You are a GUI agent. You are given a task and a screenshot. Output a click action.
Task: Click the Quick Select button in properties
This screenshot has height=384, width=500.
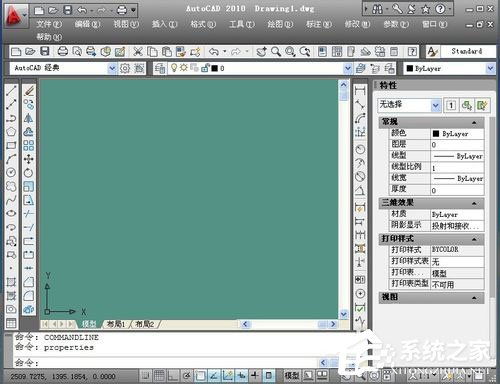483,106
